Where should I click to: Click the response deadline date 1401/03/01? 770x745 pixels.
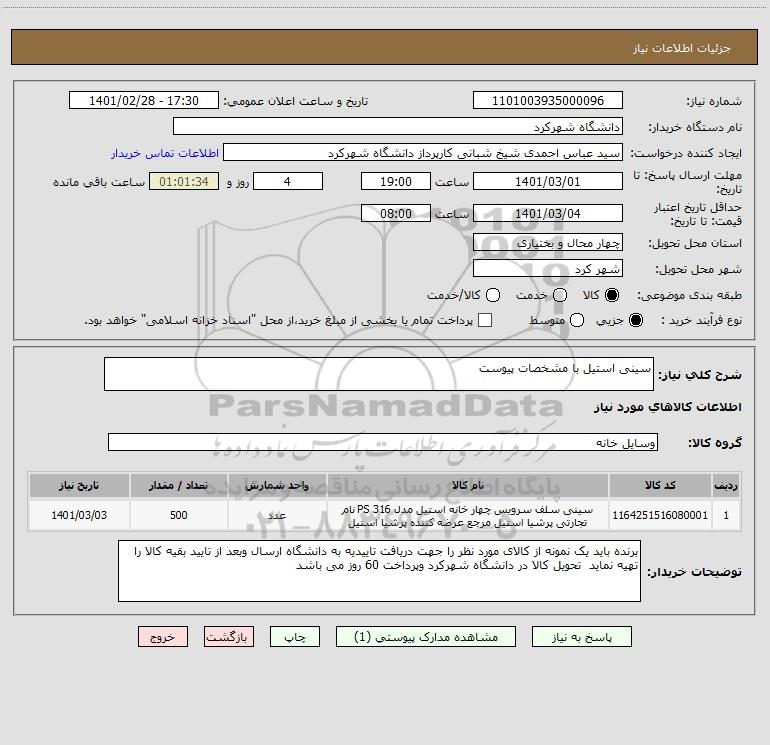pyautogui.click(x=548, y=181)
